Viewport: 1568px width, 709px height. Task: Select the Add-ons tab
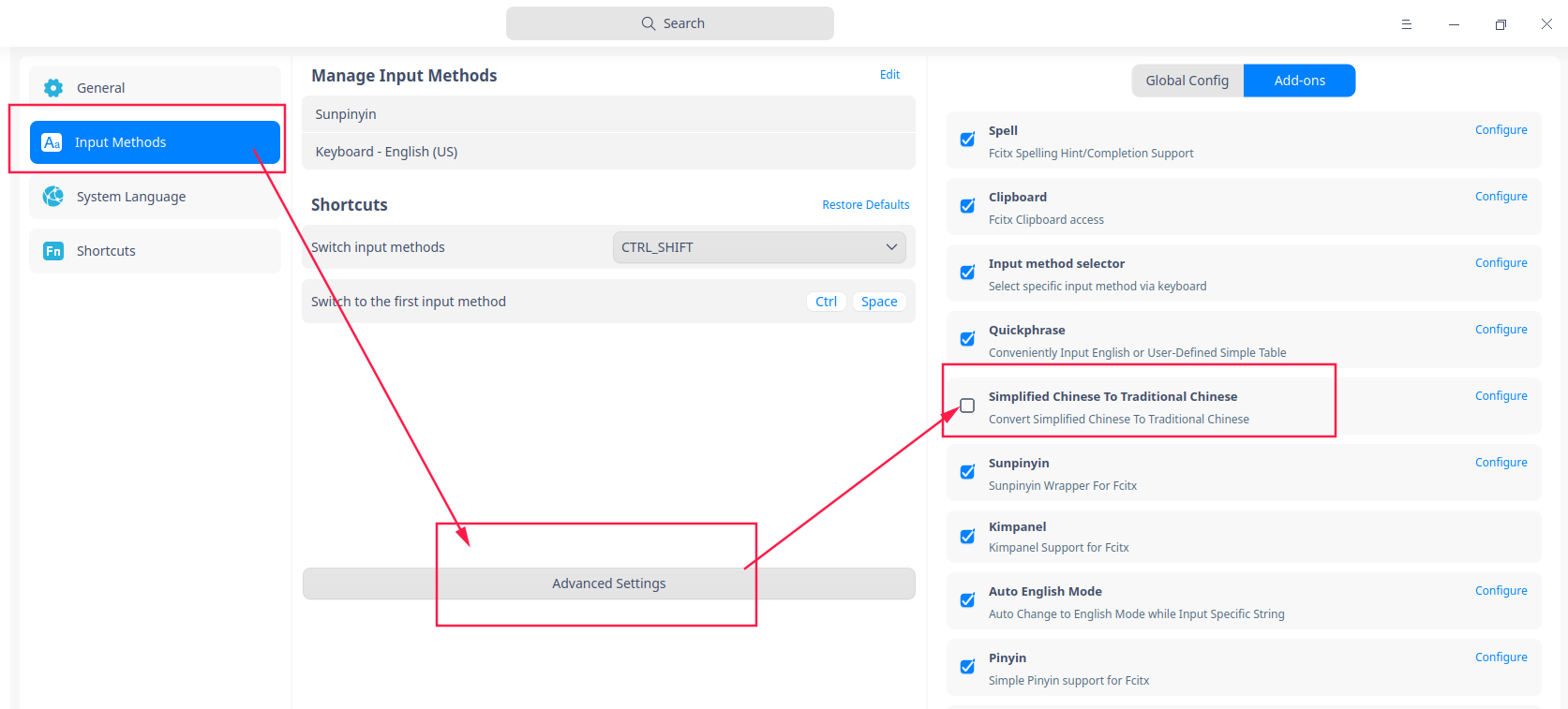tap(1299, 81)
